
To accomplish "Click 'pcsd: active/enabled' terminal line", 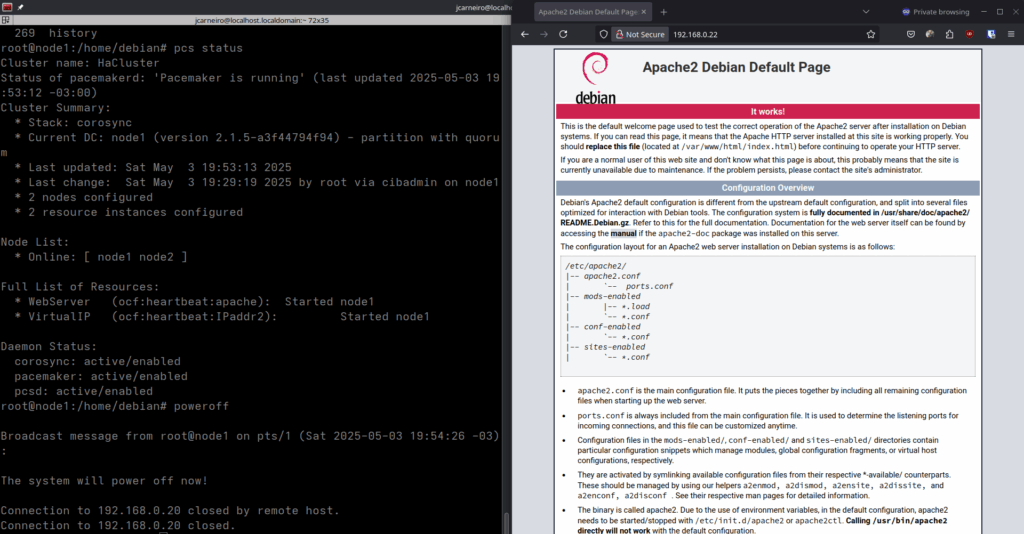I will tap(84, 392).
